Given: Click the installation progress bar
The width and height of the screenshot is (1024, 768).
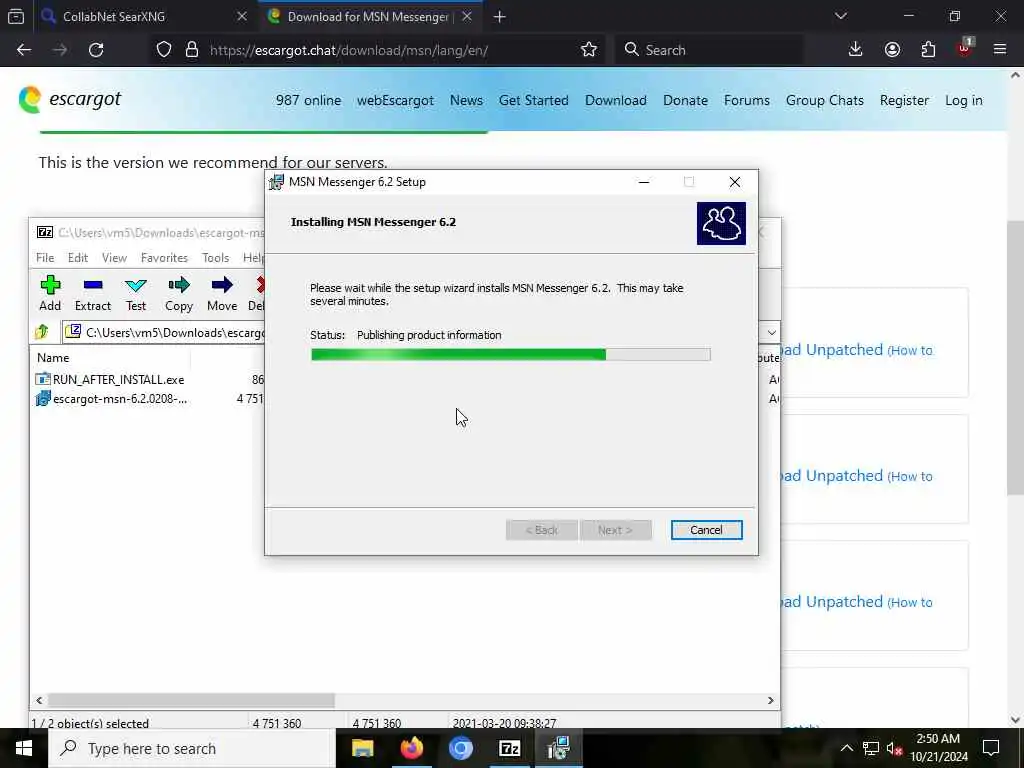Looking at the screenshot, I should pyautogui.click(x=511, y=355).
